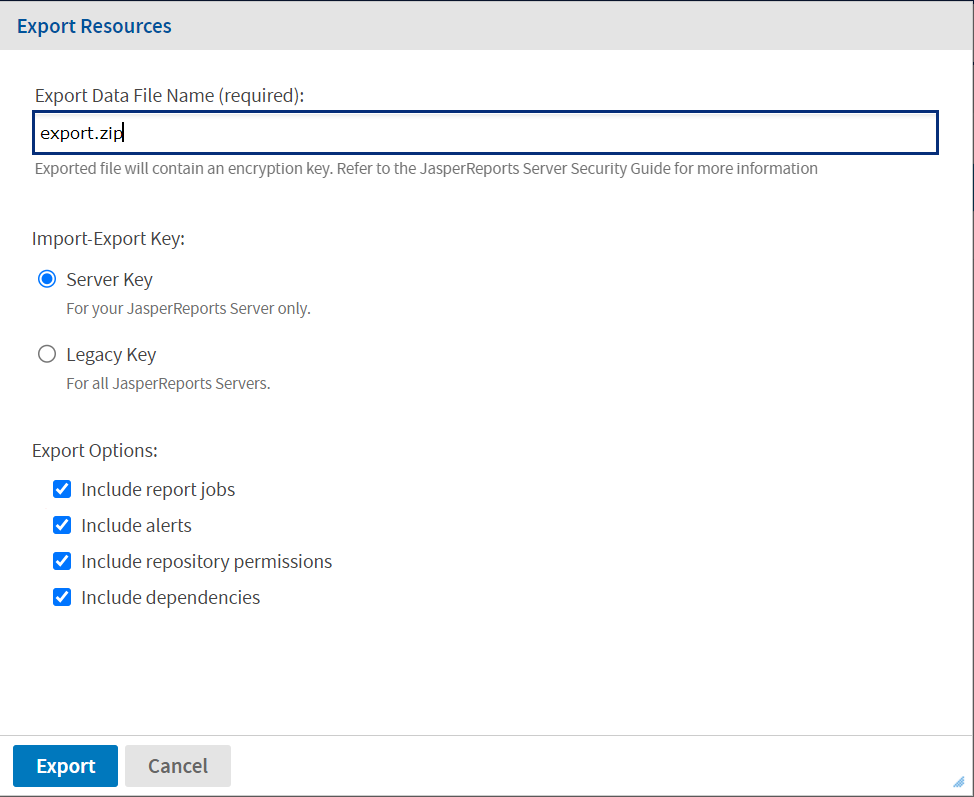Toggle Include dependencies checkbox
Viewport: 974px width, 797px height.
(x=62, y=598)
